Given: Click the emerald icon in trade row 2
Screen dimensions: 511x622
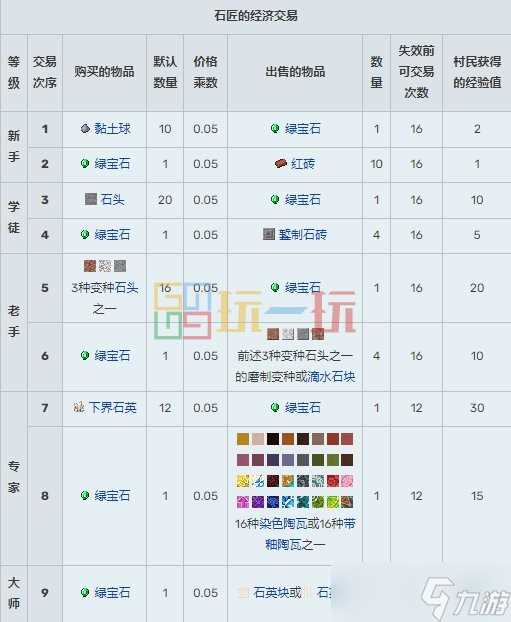Looking at the screenshot, I should click(85, 163).
